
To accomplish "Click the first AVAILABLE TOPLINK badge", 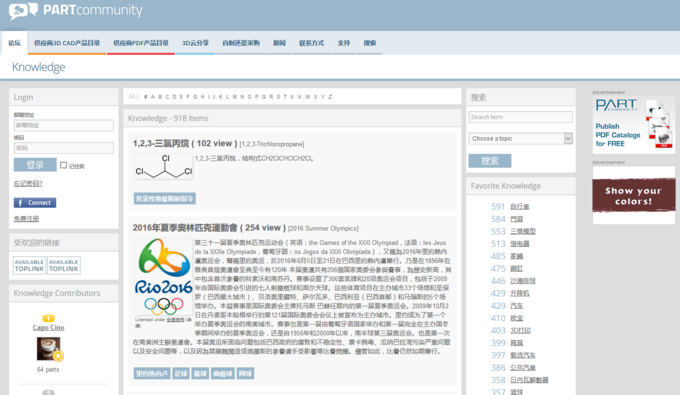I will pos(29,265).
